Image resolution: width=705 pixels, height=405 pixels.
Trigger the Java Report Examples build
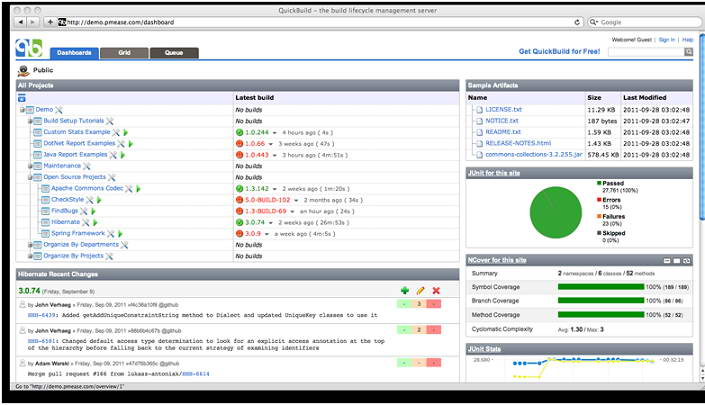123,155
